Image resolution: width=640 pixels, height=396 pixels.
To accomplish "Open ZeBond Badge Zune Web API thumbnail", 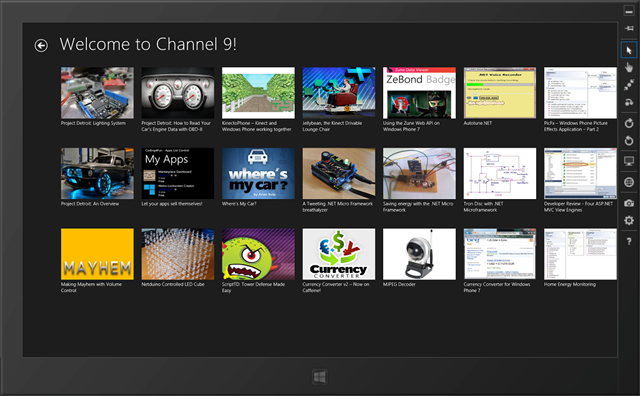I will (419, 93).
